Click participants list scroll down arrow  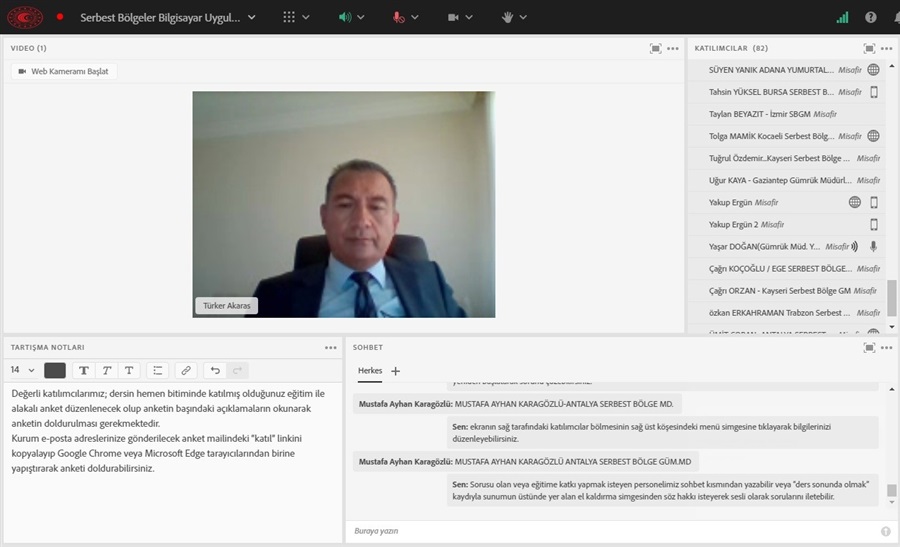891,327
